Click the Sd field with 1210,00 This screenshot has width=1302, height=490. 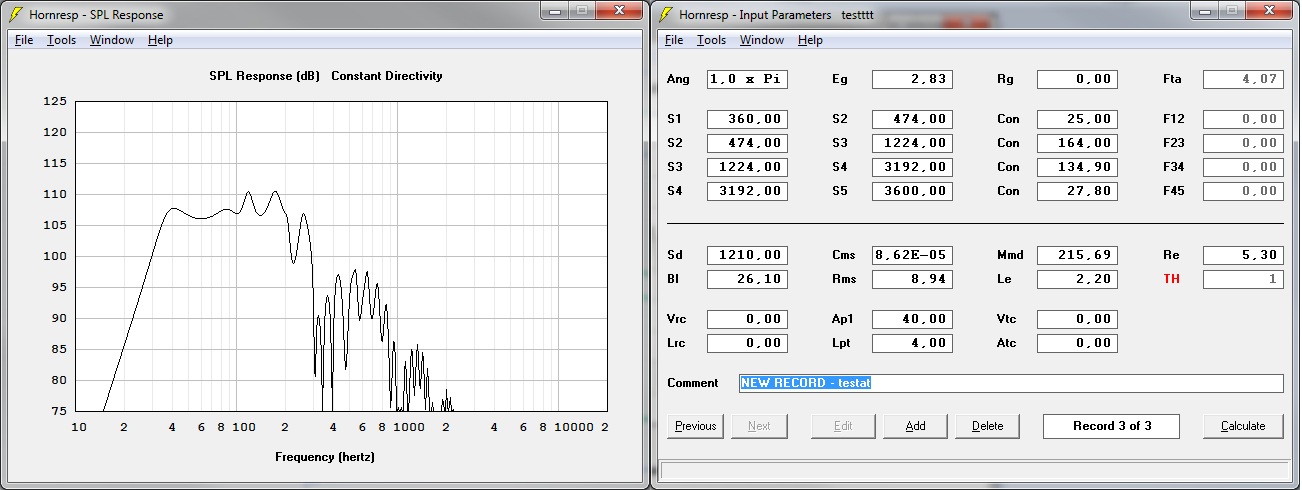coord(747,255)
